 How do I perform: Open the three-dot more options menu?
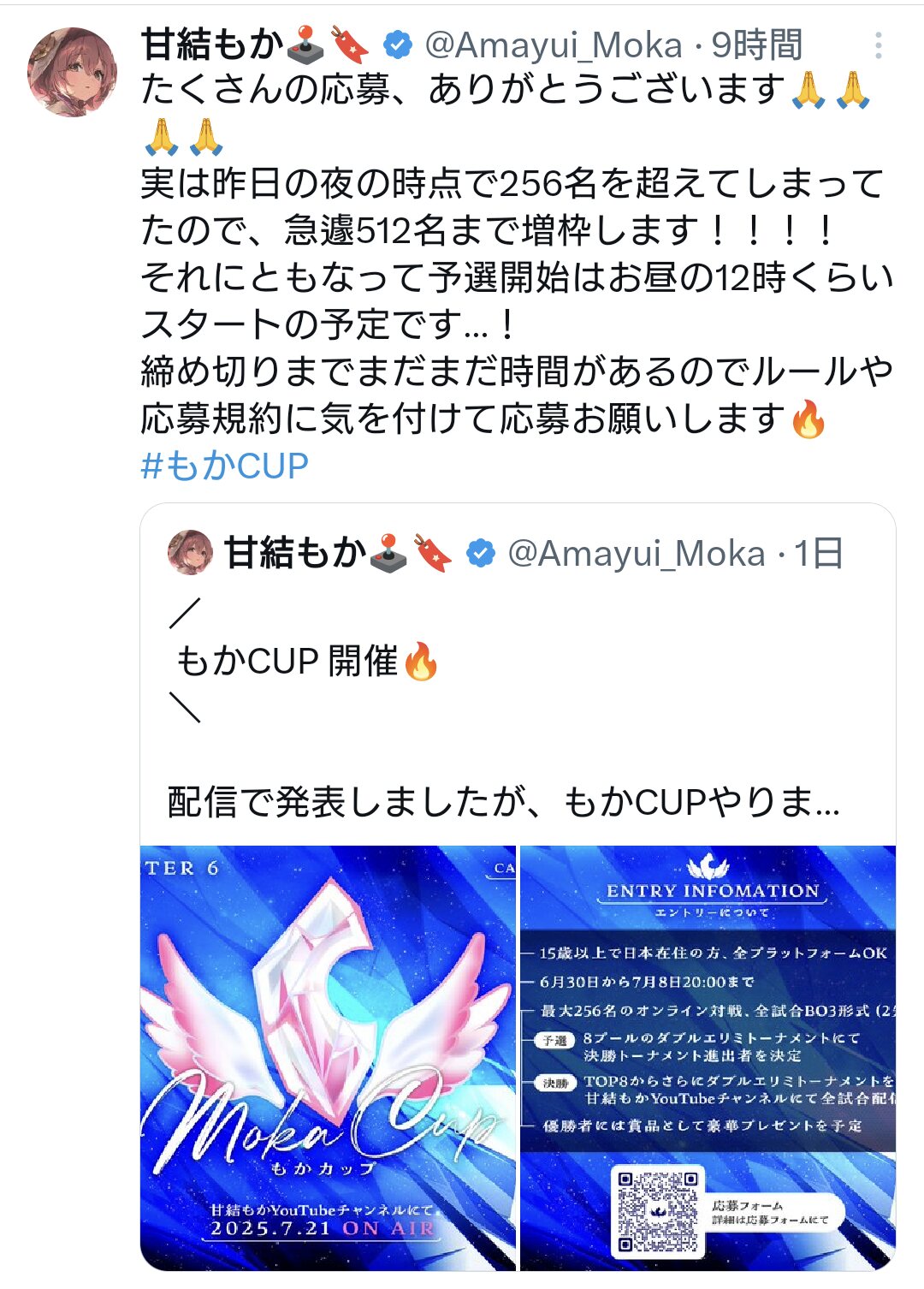(x=878, y=45)
